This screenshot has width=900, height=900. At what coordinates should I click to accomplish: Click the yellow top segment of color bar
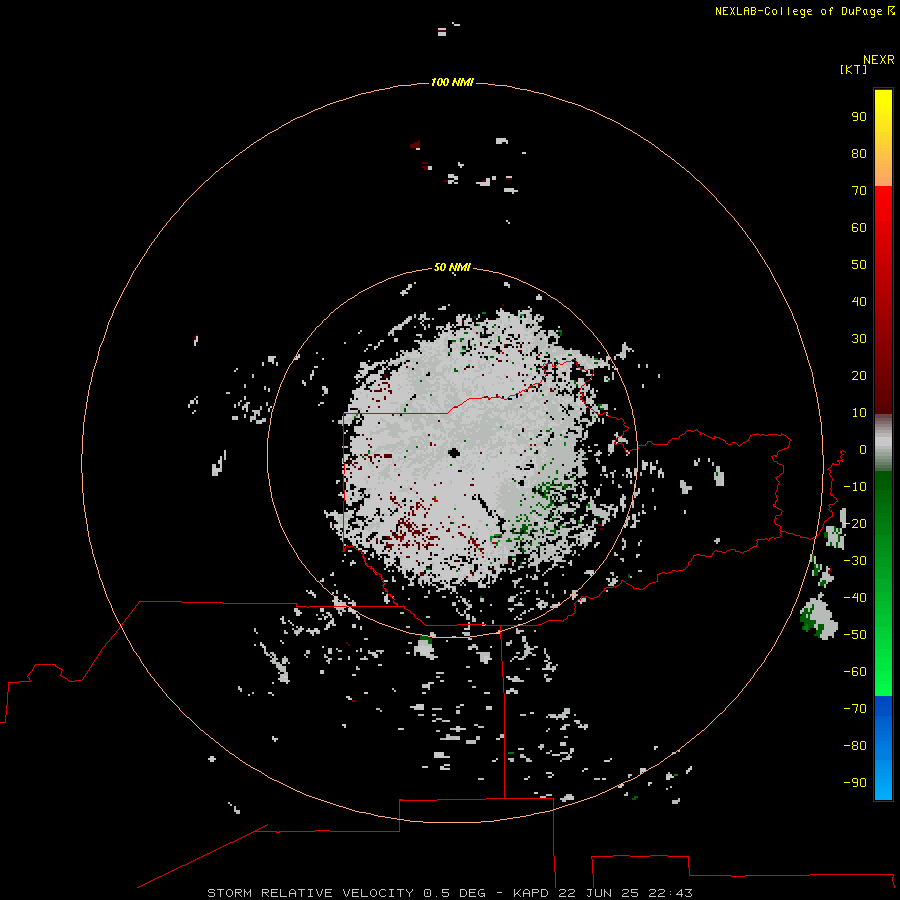pos(883,138)
